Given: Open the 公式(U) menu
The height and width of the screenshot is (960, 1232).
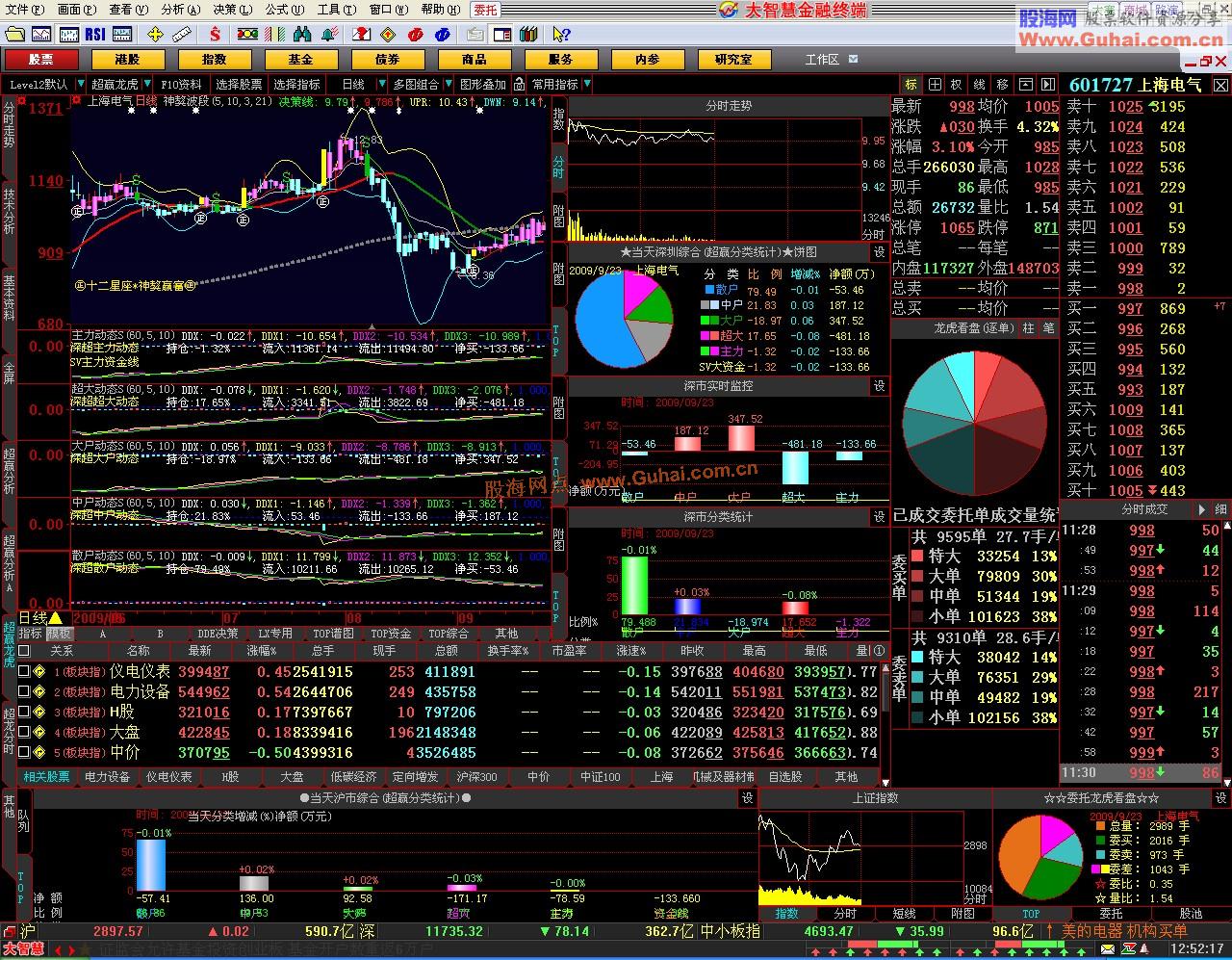Looking at the screenshot, I should pos(284,10).
